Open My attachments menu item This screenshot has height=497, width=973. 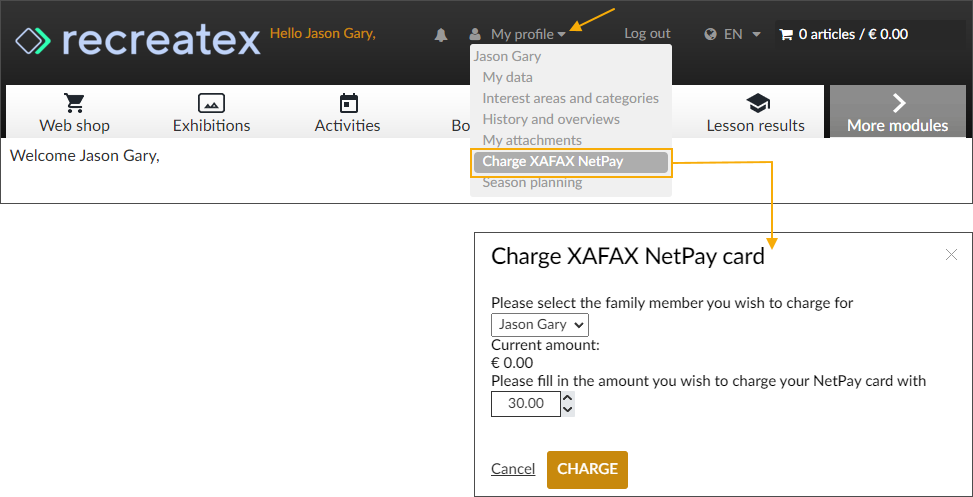tap(532, 140)
